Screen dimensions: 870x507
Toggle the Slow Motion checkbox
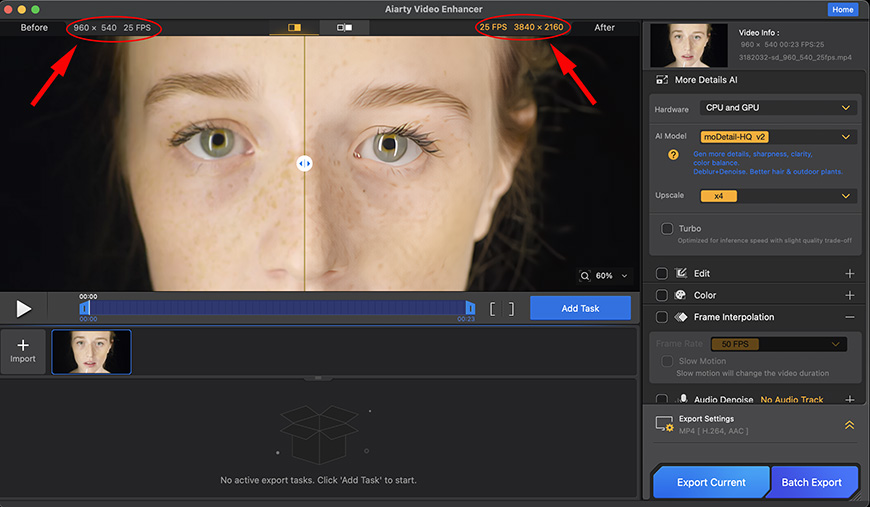coord(667,361)
